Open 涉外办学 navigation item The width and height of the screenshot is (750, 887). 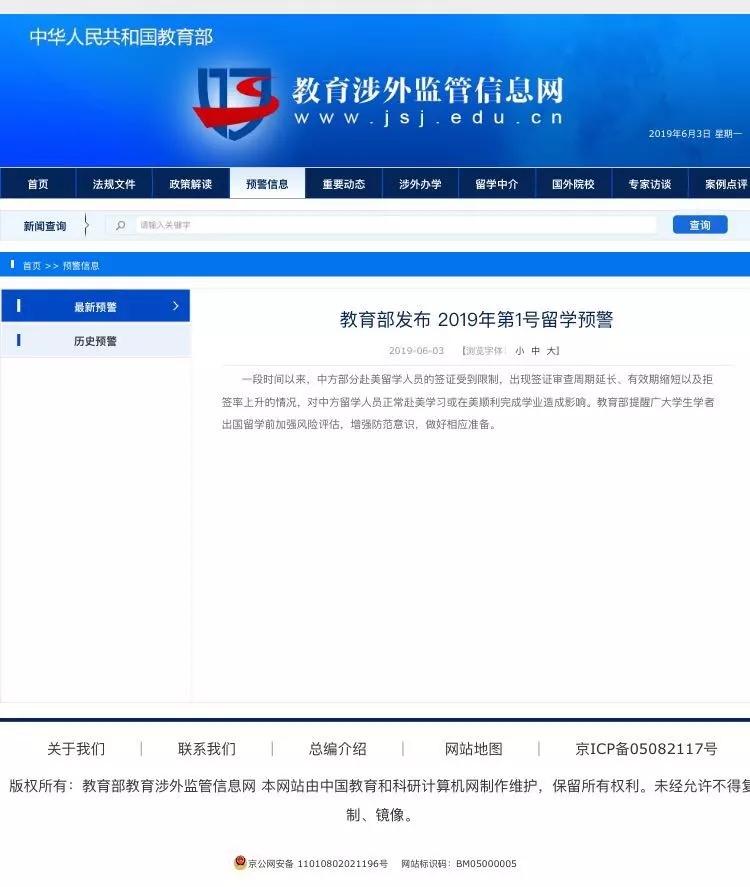pyautogui.click(x=420, y=184)
